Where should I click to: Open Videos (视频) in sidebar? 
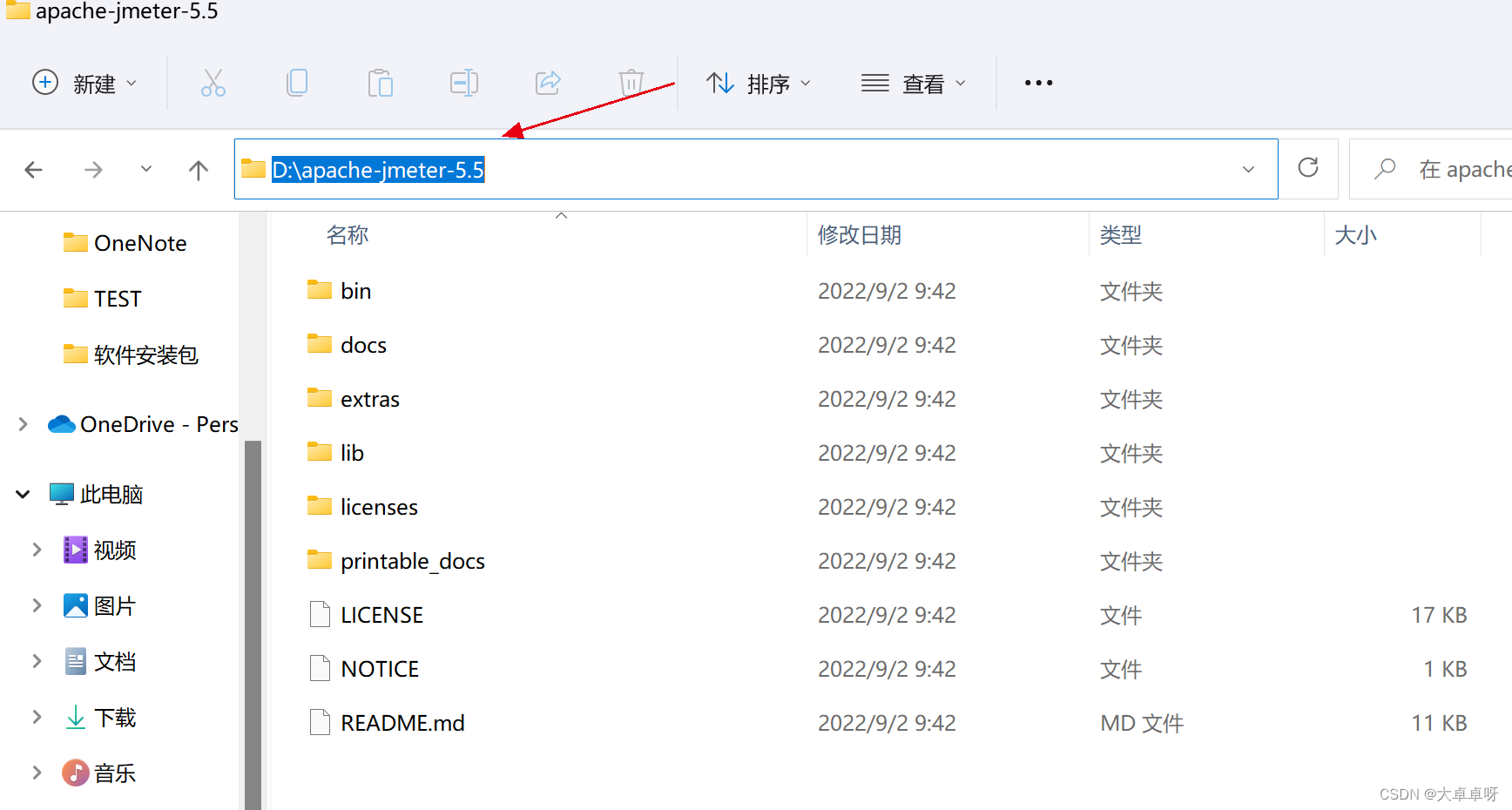click(99, 550)
